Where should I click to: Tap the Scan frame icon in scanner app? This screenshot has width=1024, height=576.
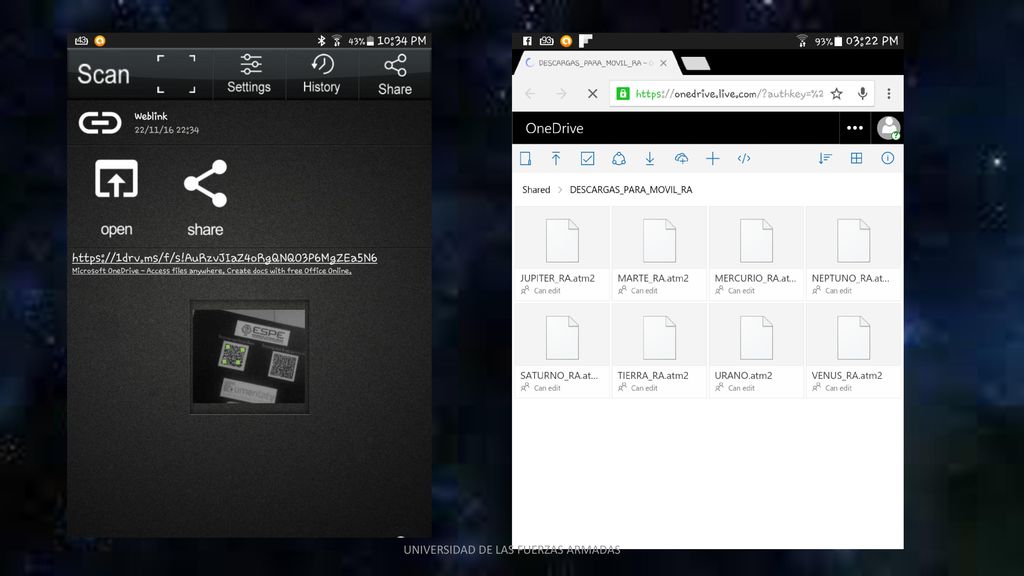176,74
